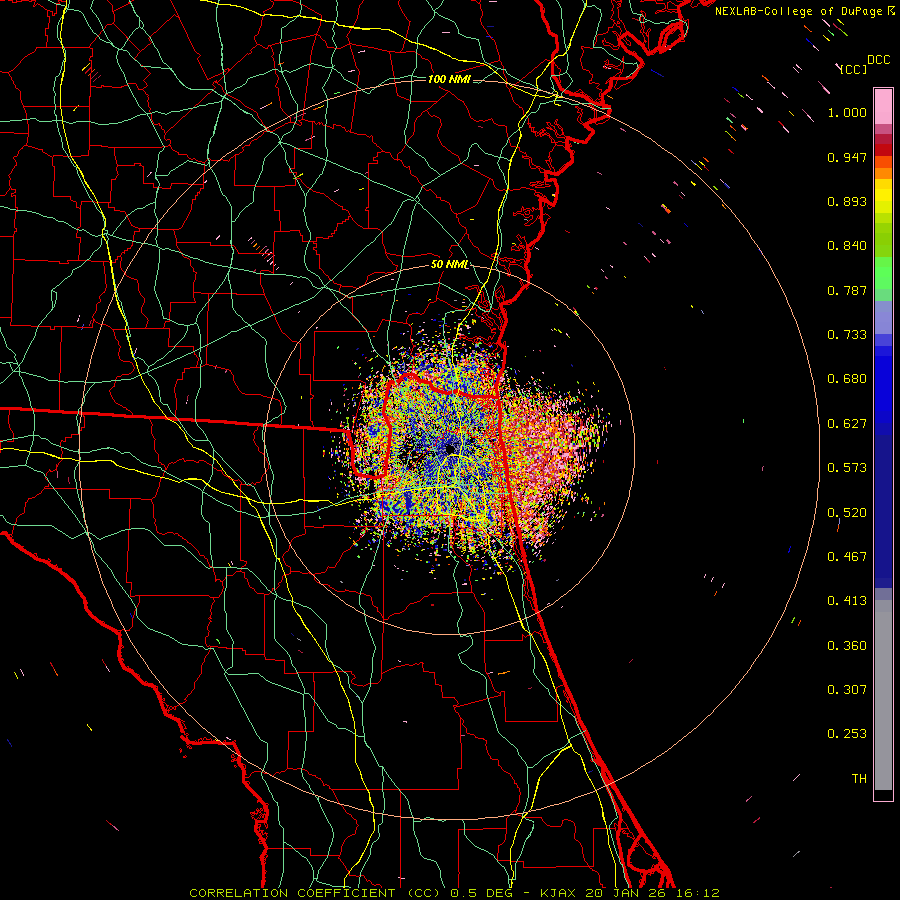900x900 pixels.
Task: Click the DCC label above the color scale
Action: [x=878, y=60]
